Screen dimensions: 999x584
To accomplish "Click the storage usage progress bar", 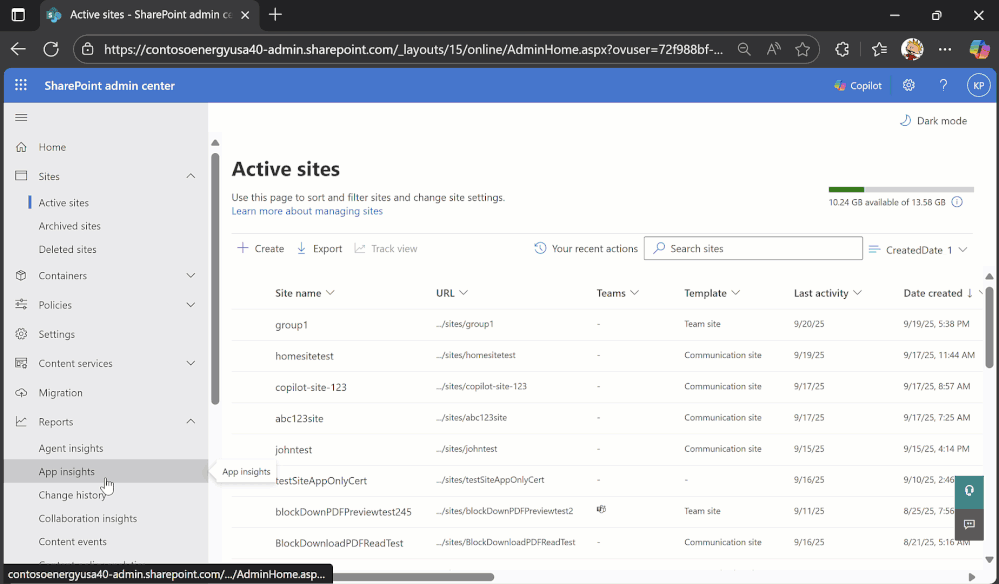I will click(901, 189).
